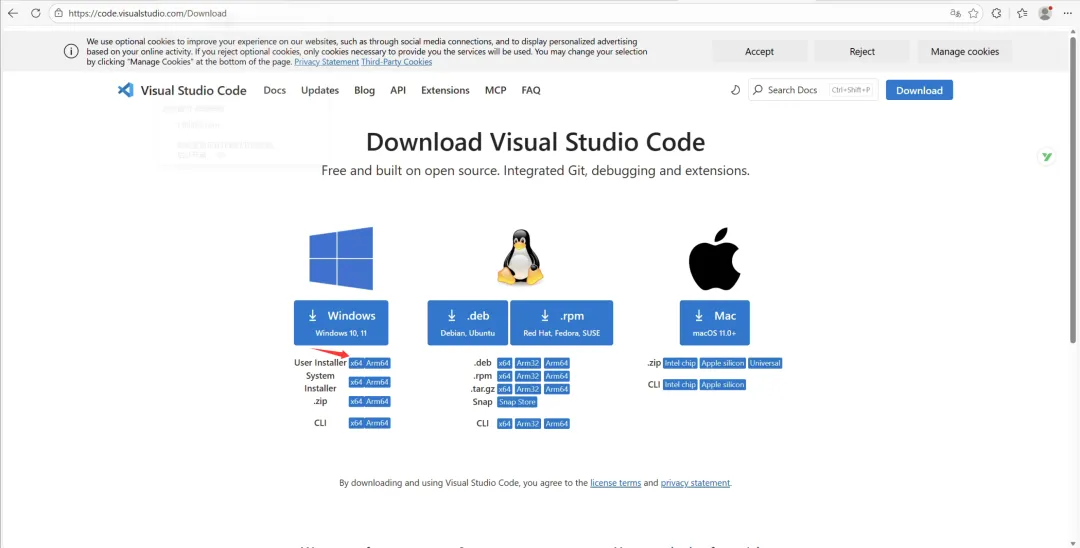
Task: Click the header Download button
Action: click(919, 90)
